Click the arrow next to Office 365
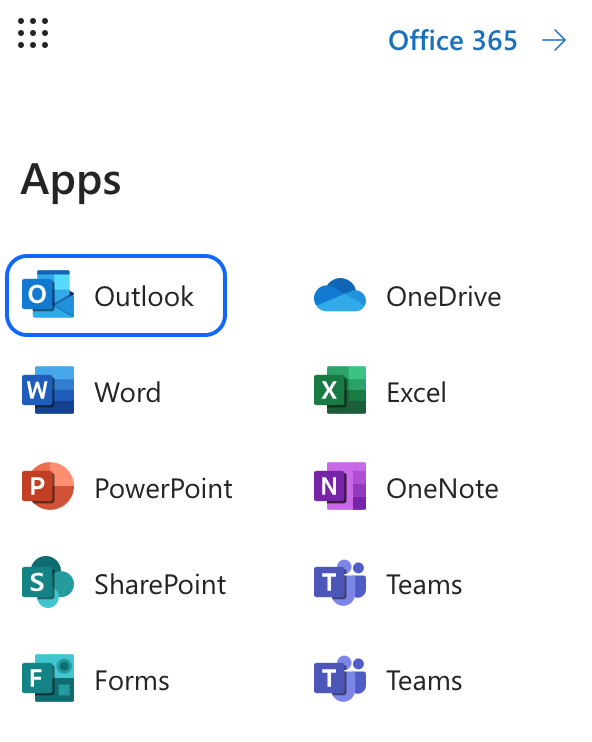This screenshot has width=592, height=742. click(554, 40)
